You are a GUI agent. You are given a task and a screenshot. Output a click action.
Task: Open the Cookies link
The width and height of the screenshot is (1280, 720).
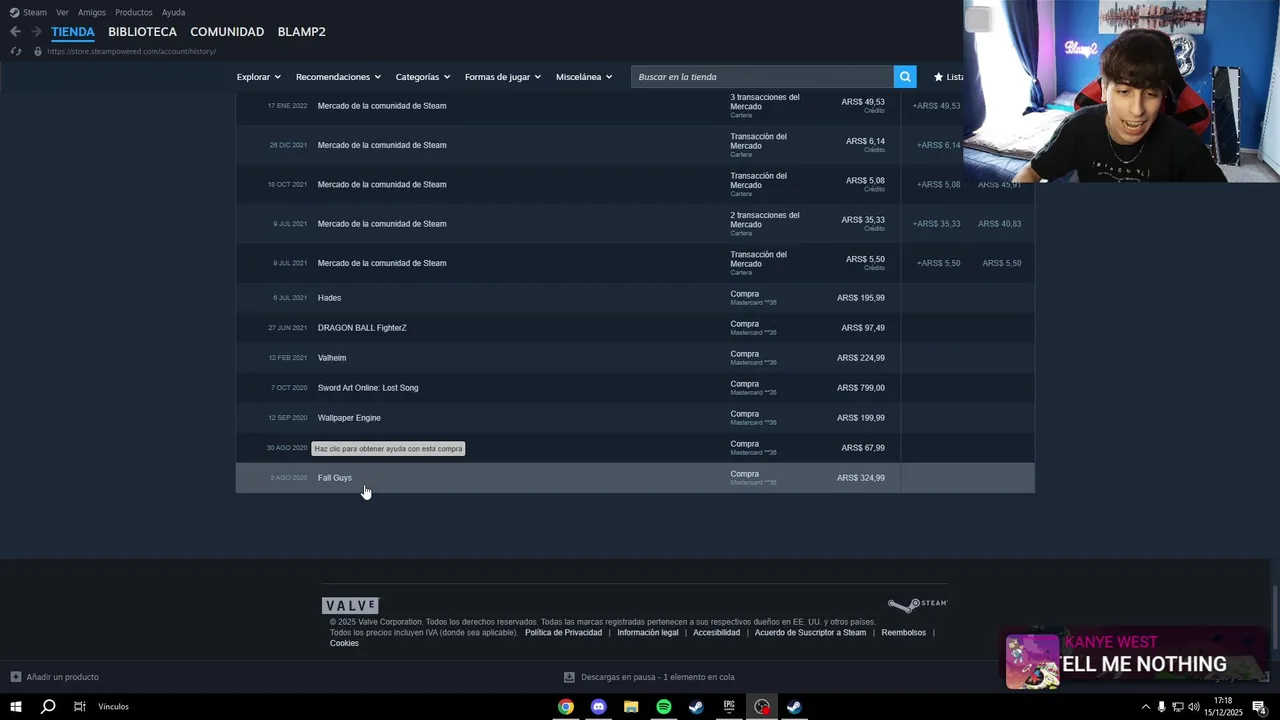click(344, 643)
